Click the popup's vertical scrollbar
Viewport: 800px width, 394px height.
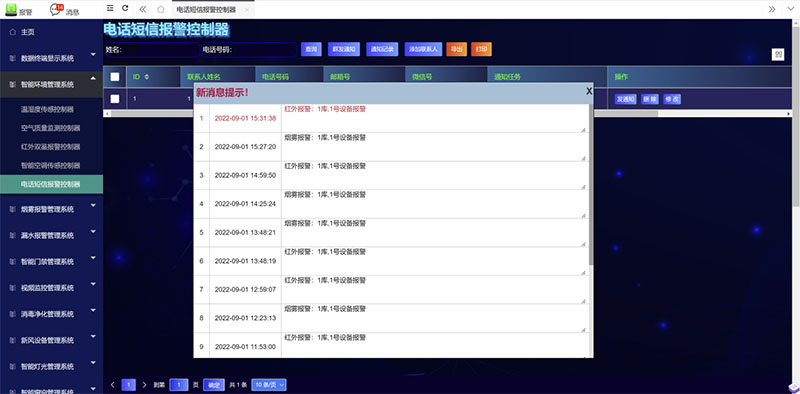point(591,184)
